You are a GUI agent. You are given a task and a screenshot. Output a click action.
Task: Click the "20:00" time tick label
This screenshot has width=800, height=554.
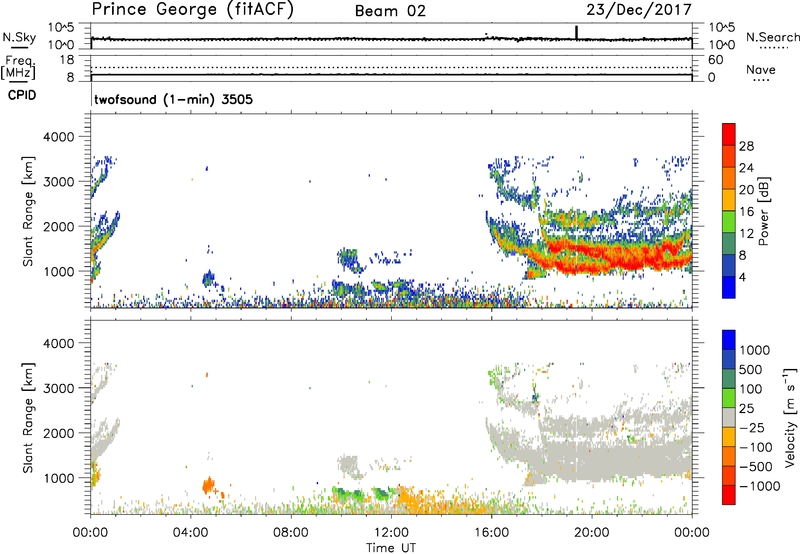click(x=592, y=533)
